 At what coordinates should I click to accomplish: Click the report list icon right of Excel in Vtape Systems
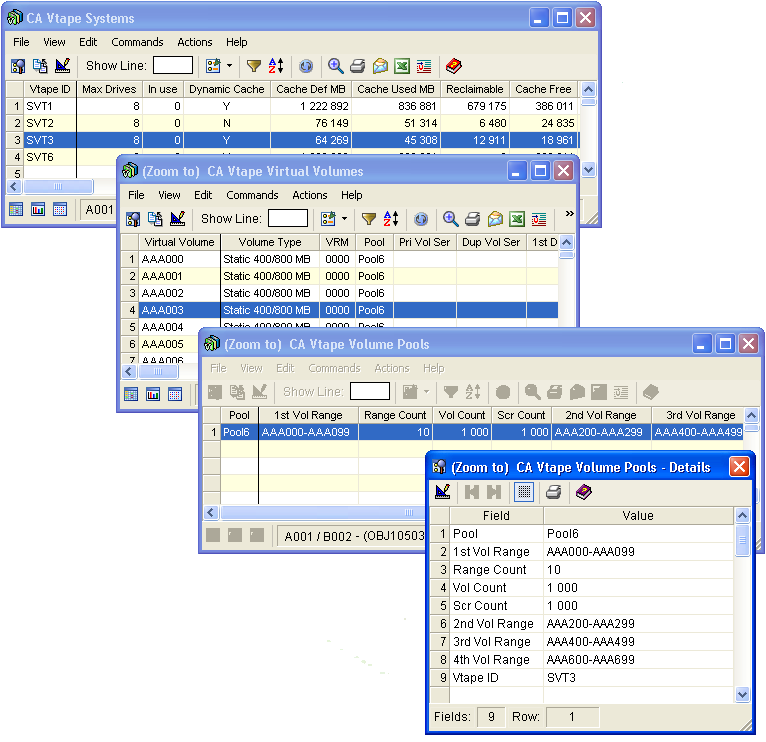424,66
